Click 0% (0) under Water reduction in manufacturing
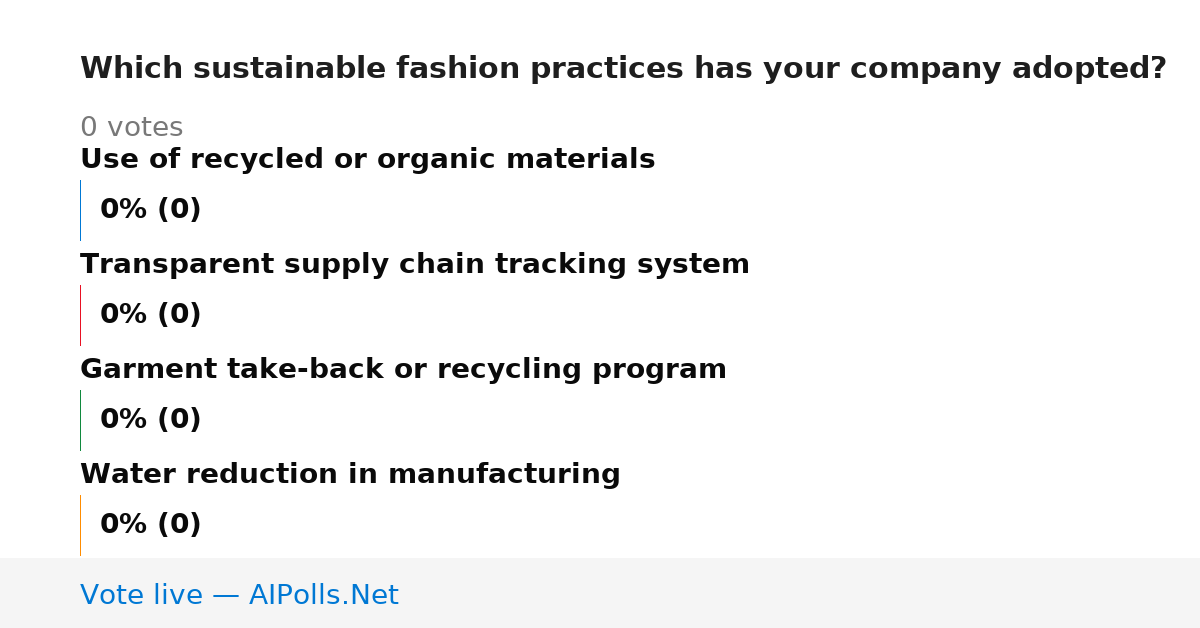This screenshot has height=628, width=1200. [x=150, y=525]
